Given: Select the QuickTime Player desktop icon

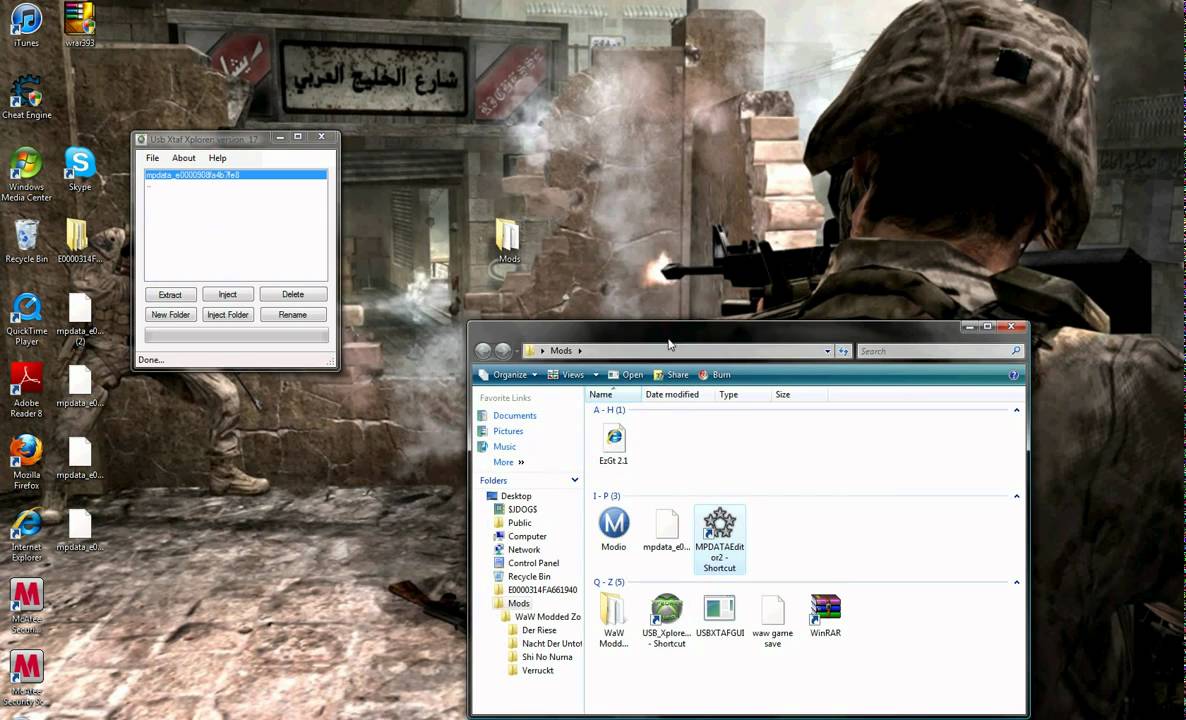Looking at the screenshot, I should pos(26,318).
